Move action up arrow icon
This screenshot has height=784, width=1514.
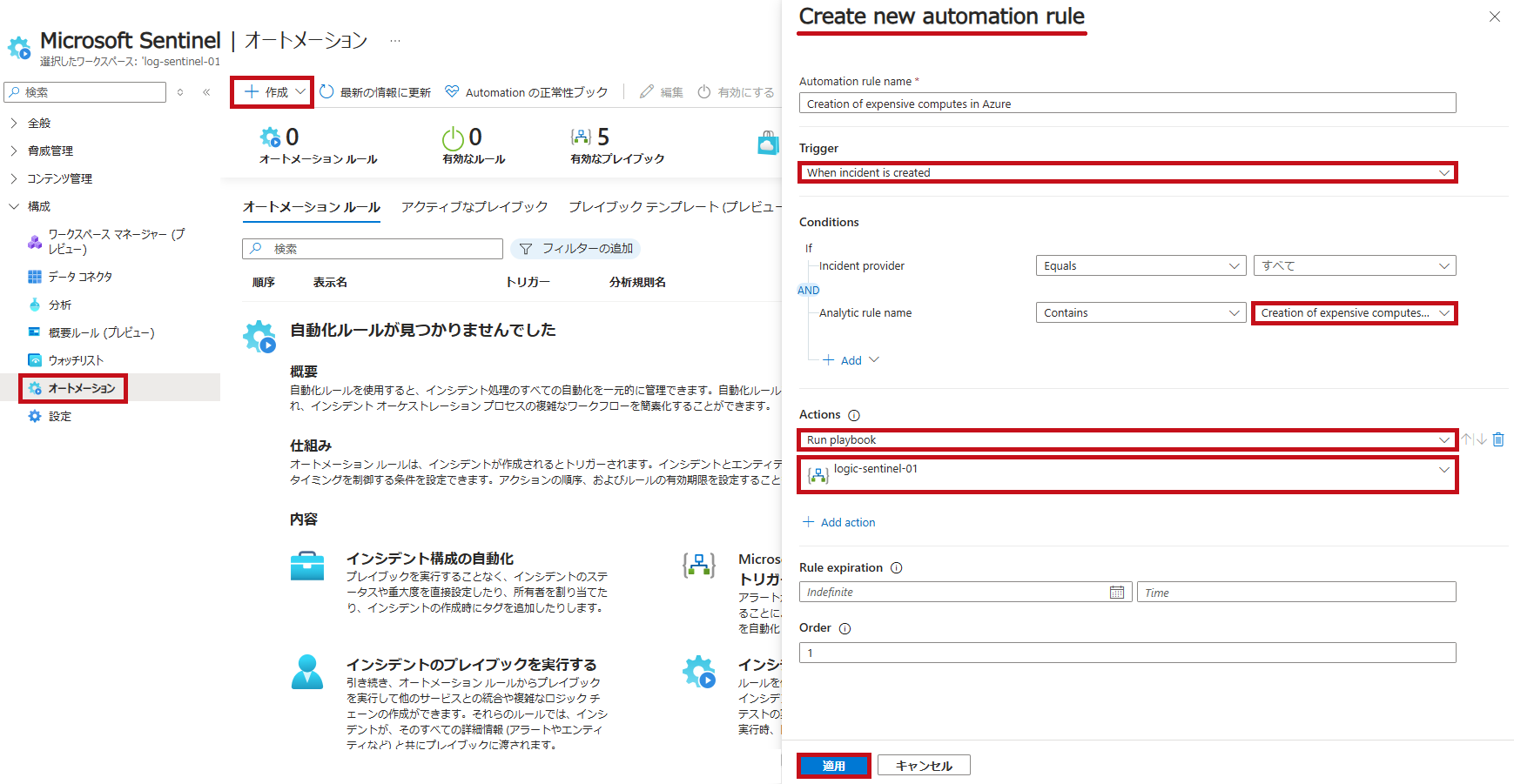click(1468, 439)
